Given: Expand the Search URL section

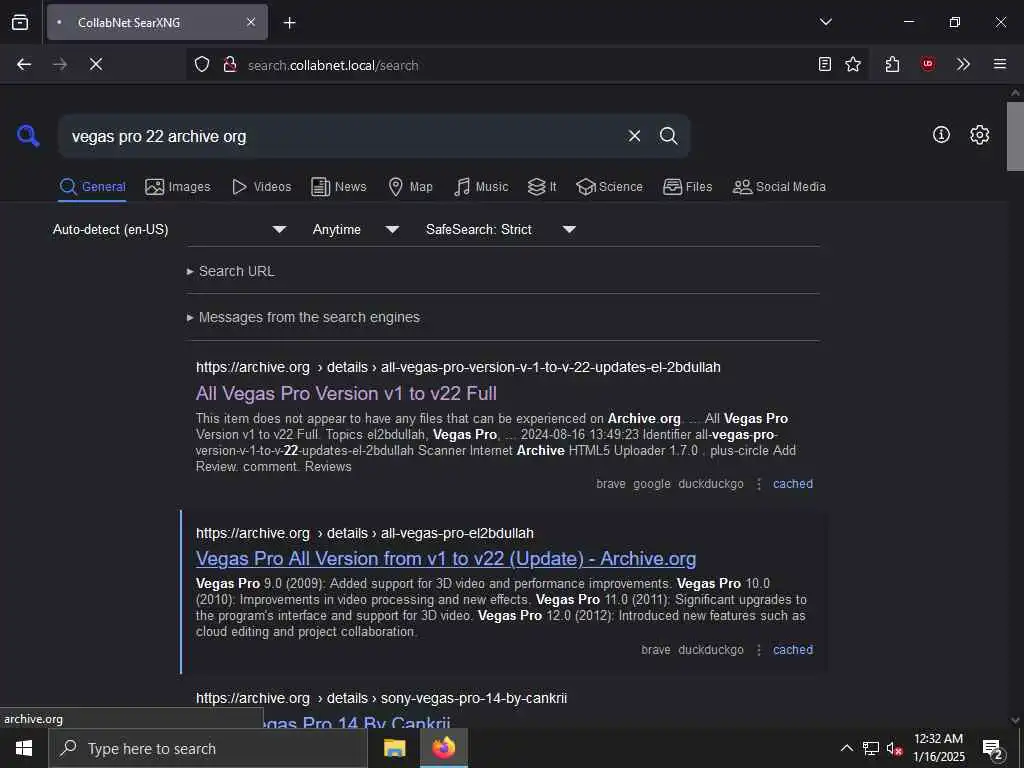Looking at the screenshot, I should tap(231, 271).
